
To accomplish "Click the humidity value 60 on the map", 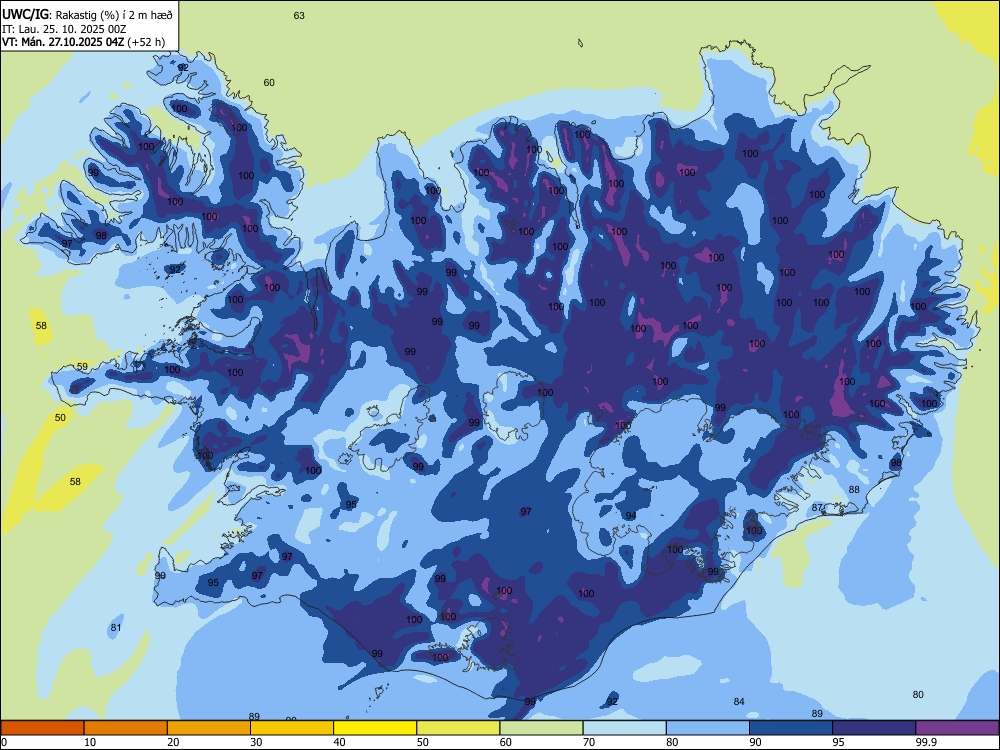I will click(x=269, y=82).
